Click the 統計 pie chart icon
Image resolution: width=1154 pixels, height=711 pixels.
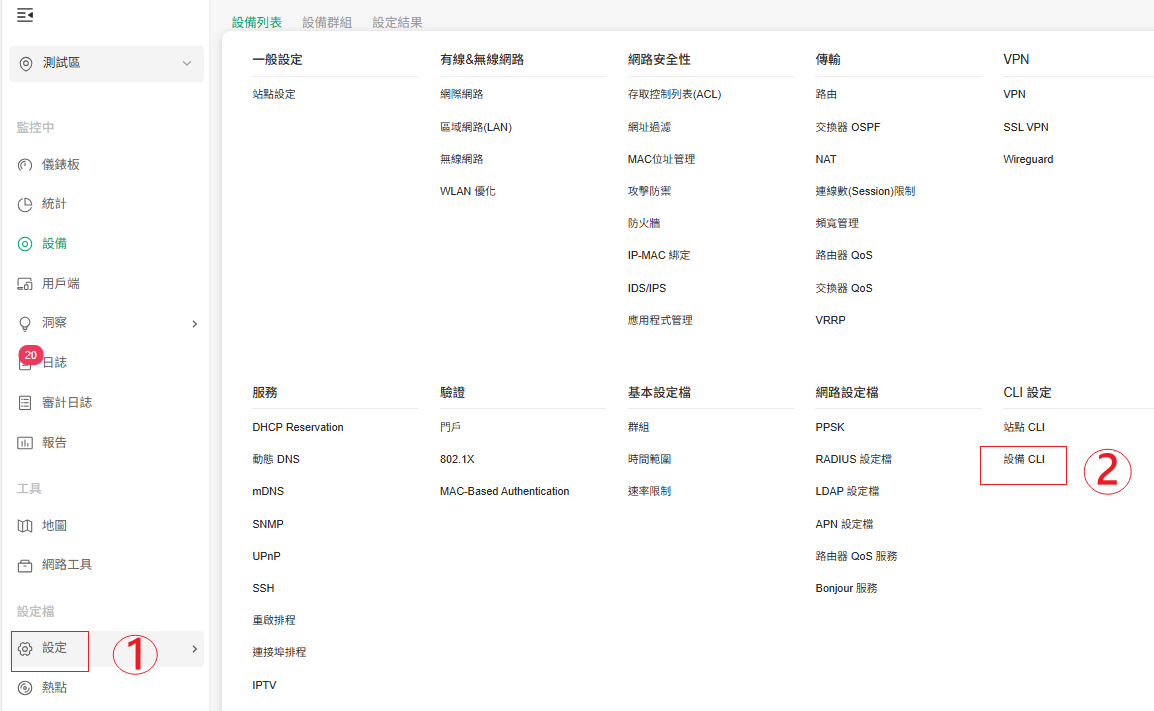[x=25, y=204]
